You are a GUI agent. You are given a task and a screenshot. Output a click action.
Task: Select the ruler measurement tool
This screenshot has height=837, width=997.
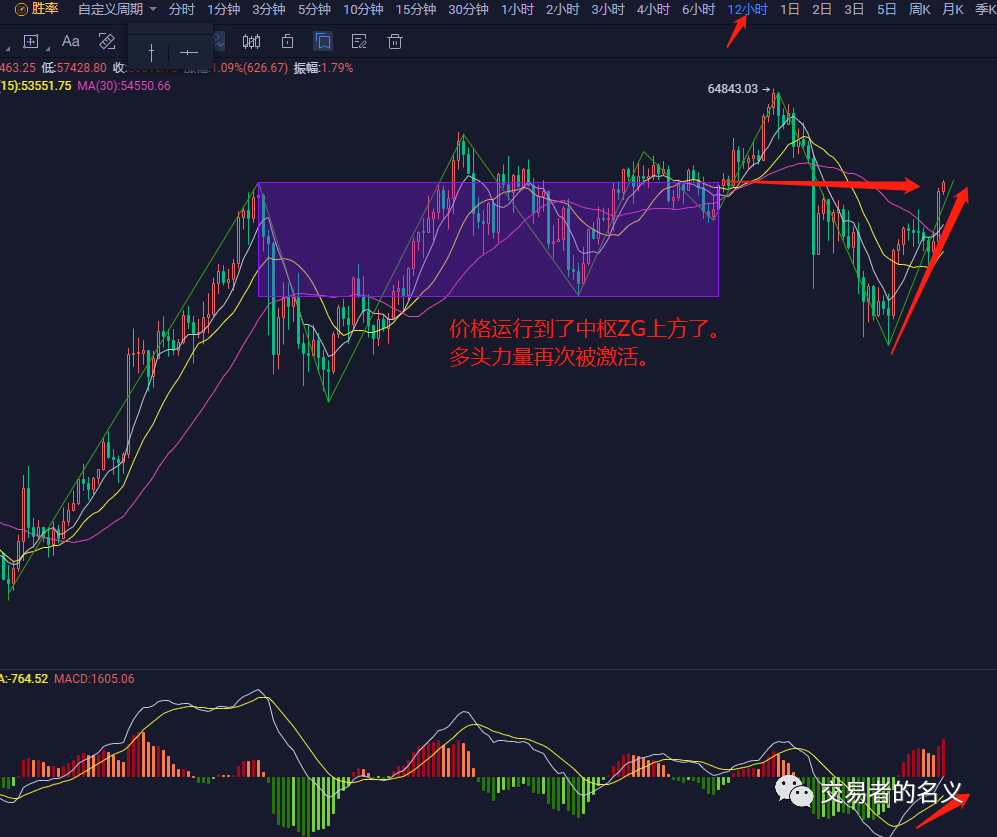tap(107, 41)
